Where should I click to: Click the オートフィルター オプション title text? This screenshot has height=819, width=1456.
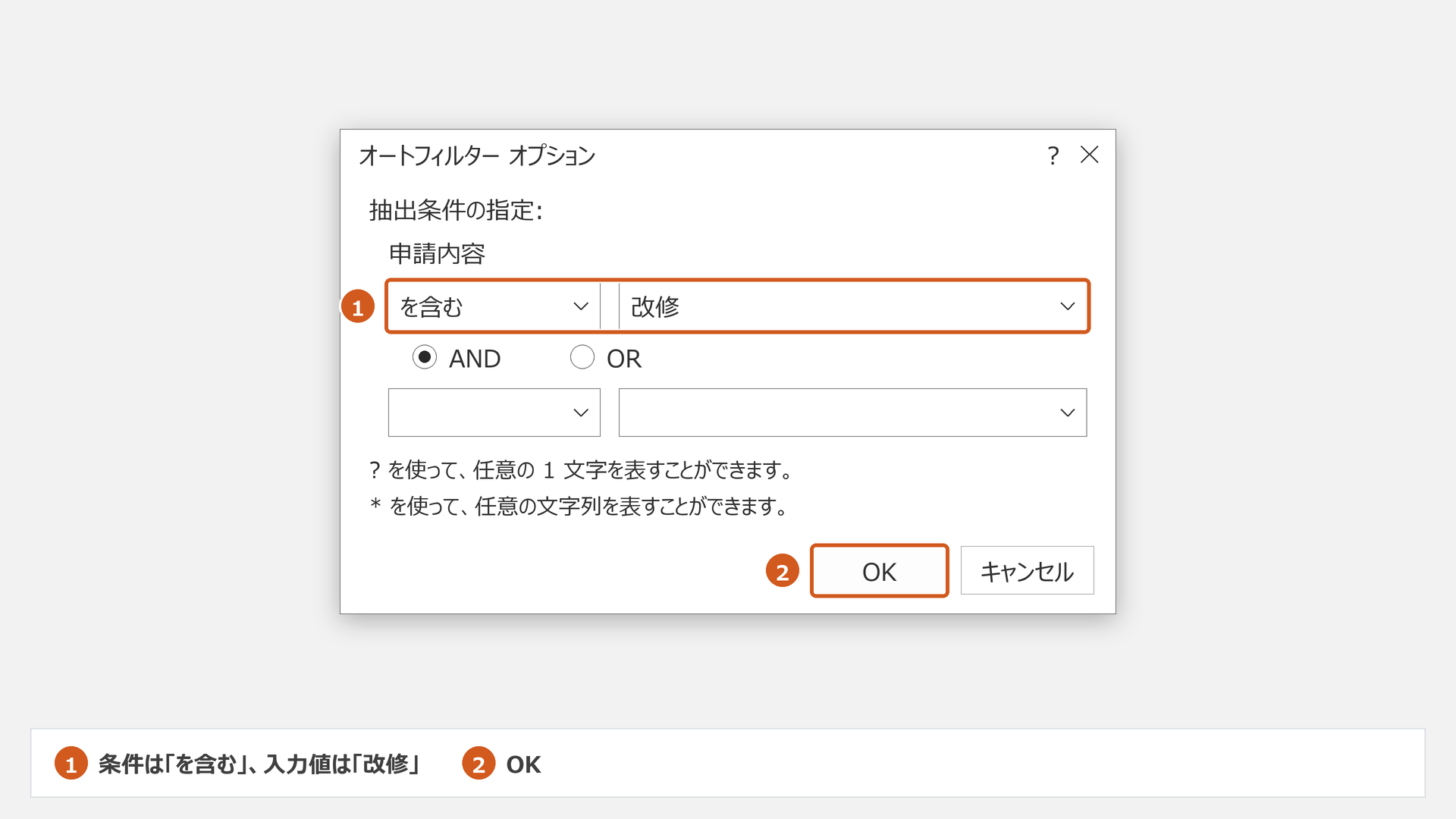point(477,155)
